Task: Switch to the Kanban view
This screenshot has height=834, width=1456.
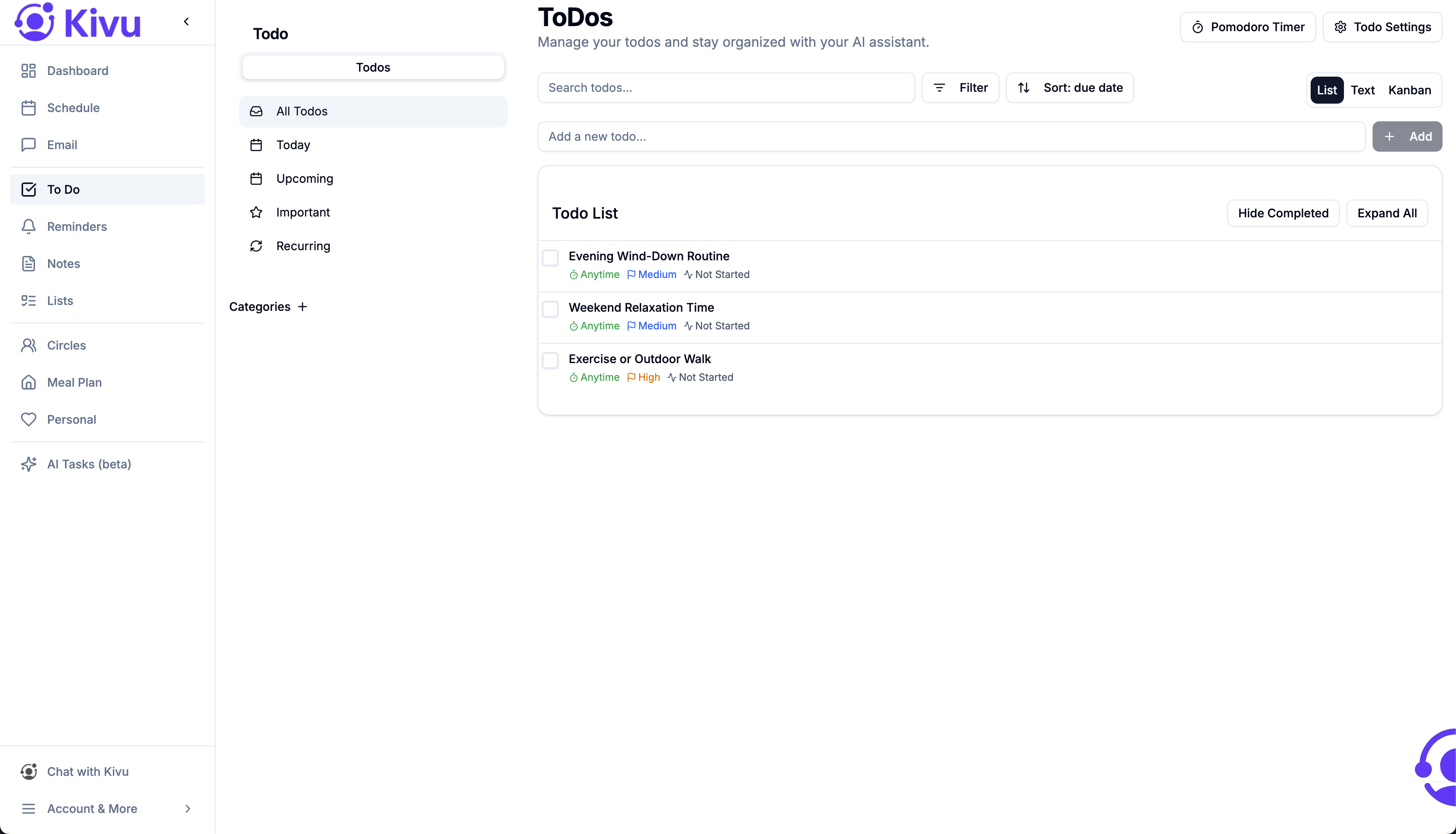Action: (x=1410, y=90)
